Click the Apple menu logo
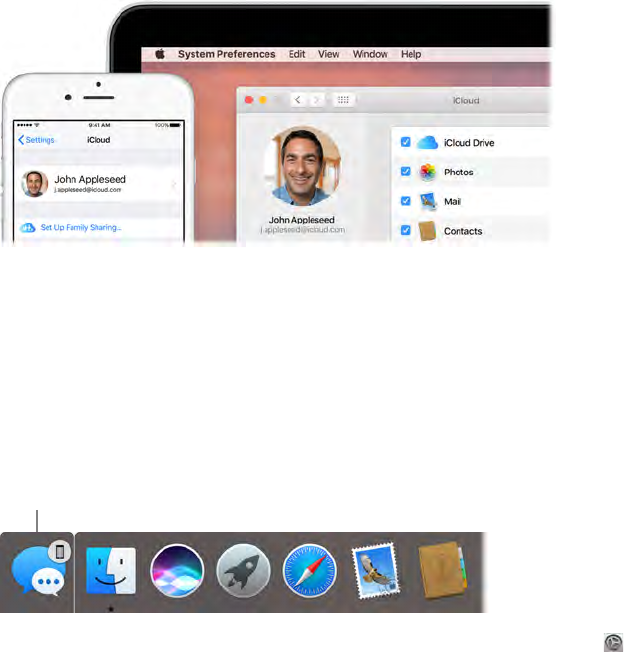 (x=160, y=54)
